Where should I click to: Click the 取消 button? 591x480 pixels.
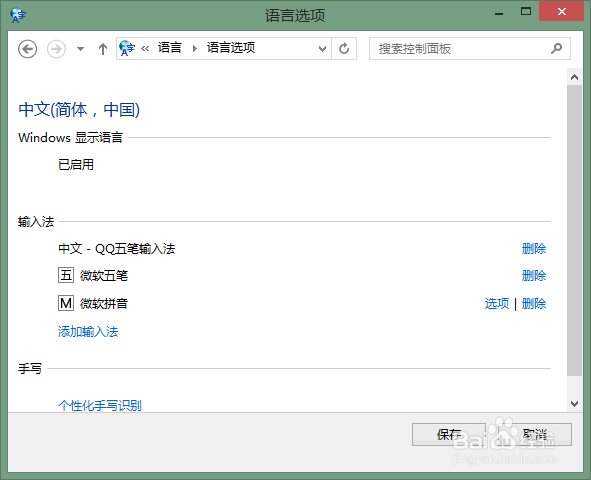click(x=535, y=434)
